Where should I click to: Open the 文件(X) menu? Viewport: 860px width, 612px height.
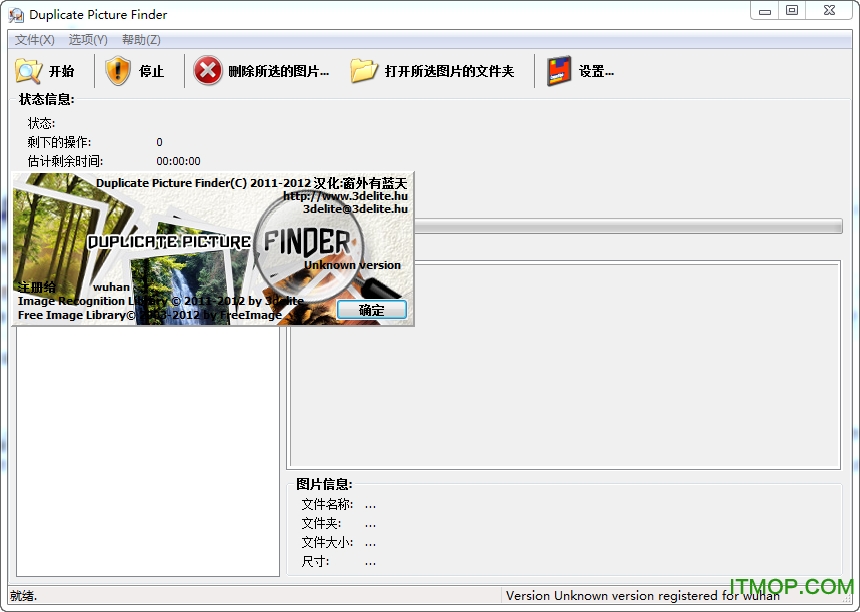35,40
